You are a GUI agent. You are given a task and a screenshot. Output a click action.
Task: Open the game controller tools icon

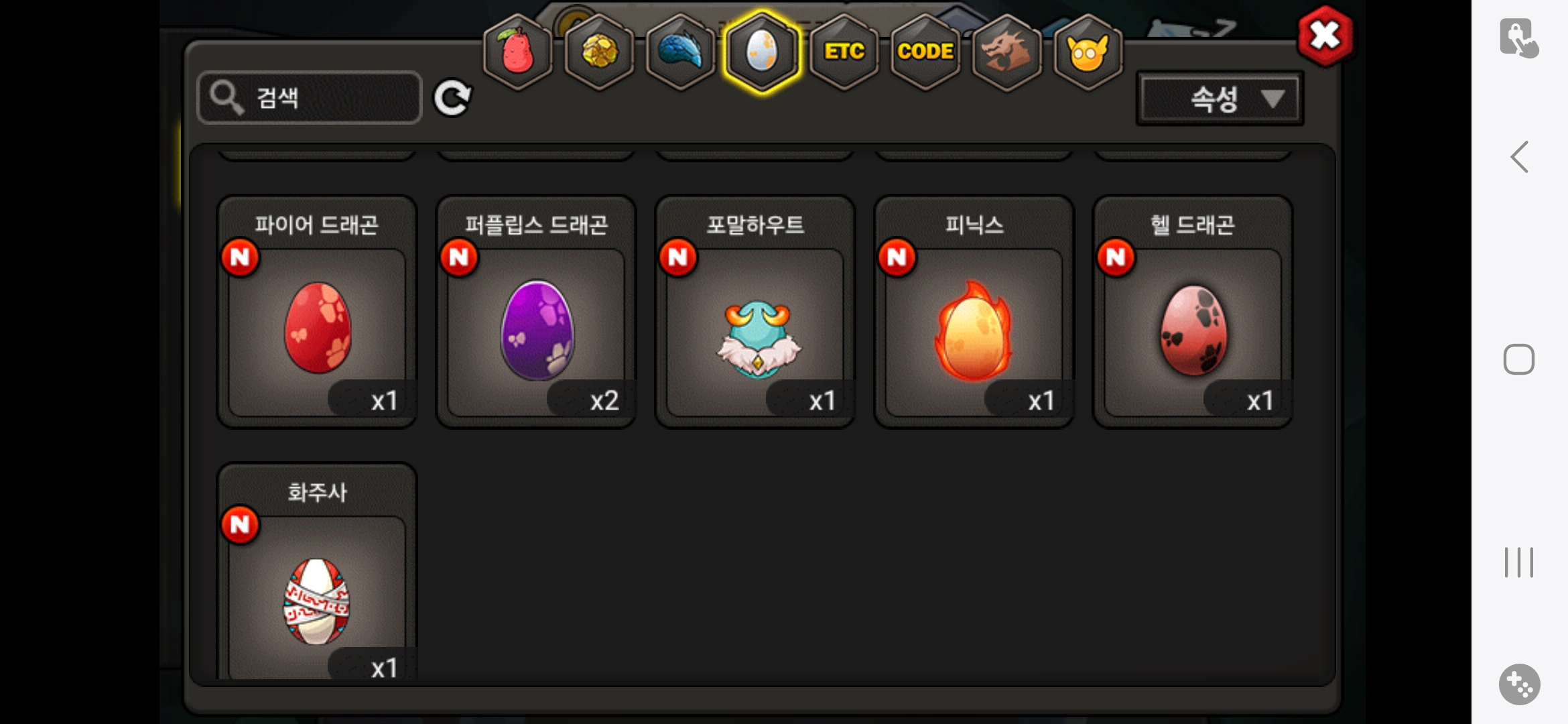(1519, 684)
